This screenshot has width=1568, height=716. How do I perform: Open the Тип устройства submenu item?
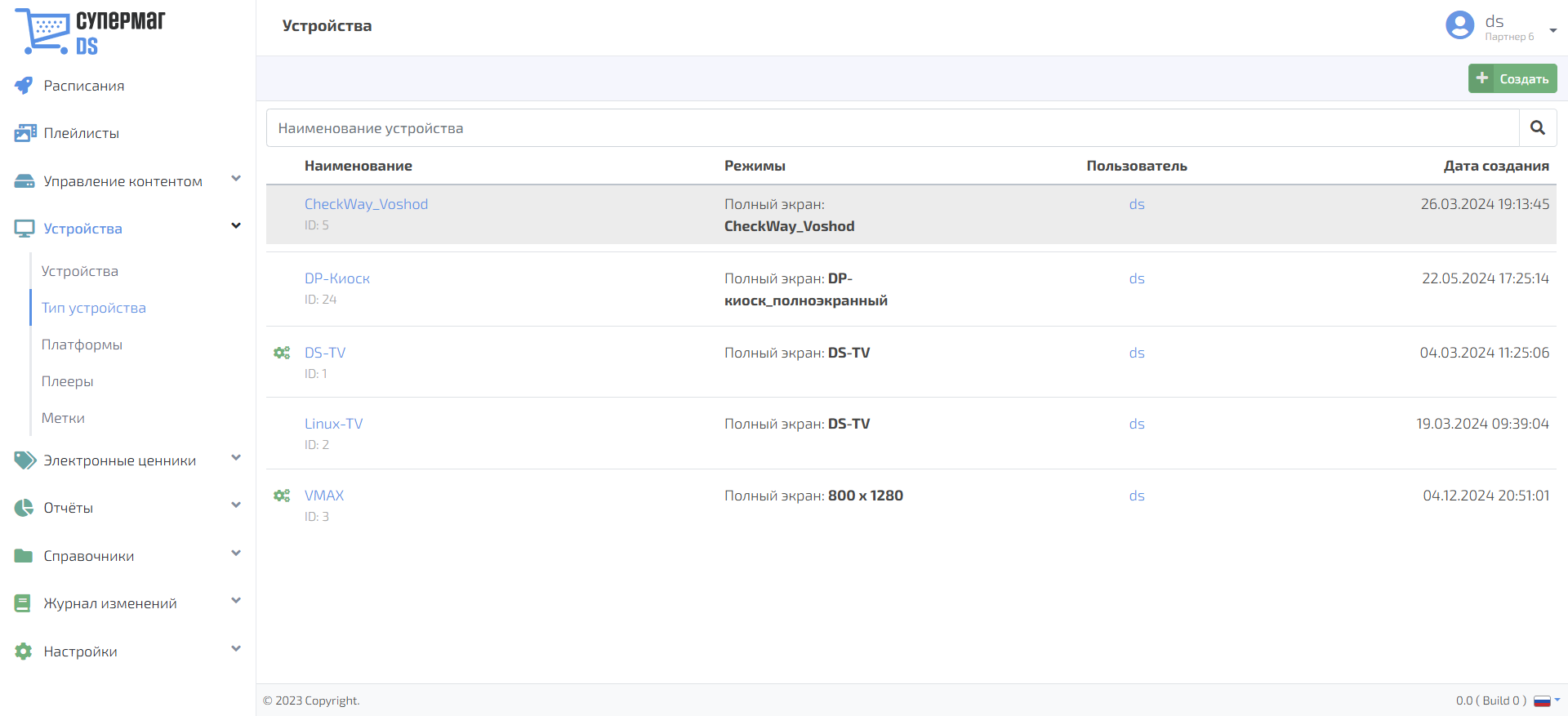[x=94, y=308]
